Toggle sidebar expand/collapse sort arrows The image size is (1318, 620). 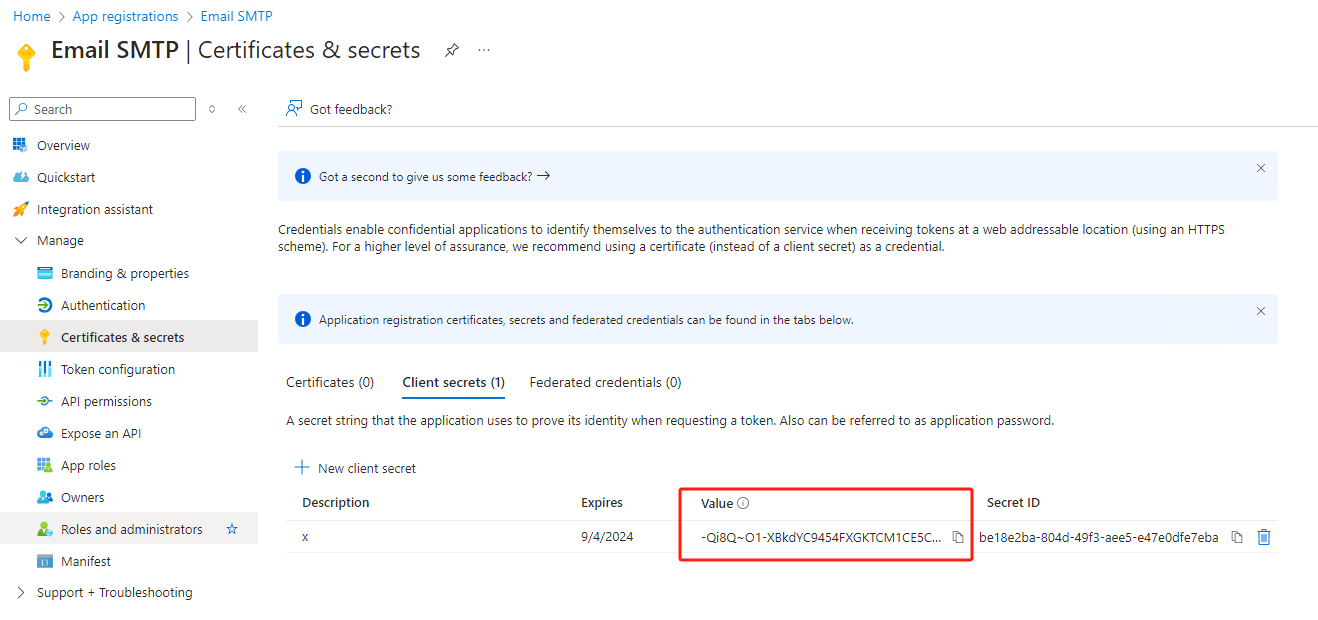[x=212, y=109]
